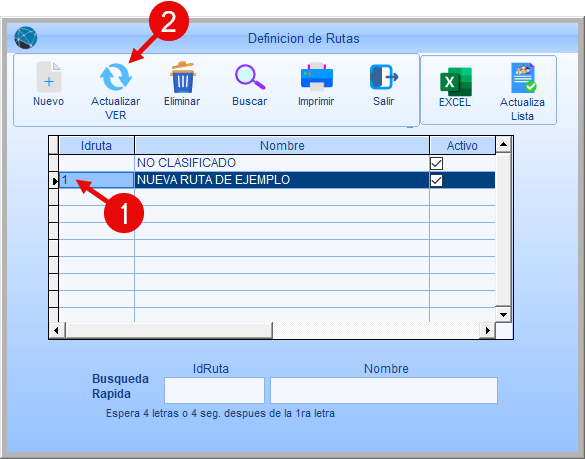Open Buscar magnifying glass tool
Screen dimensions: 585x459
tap(250, 77)
